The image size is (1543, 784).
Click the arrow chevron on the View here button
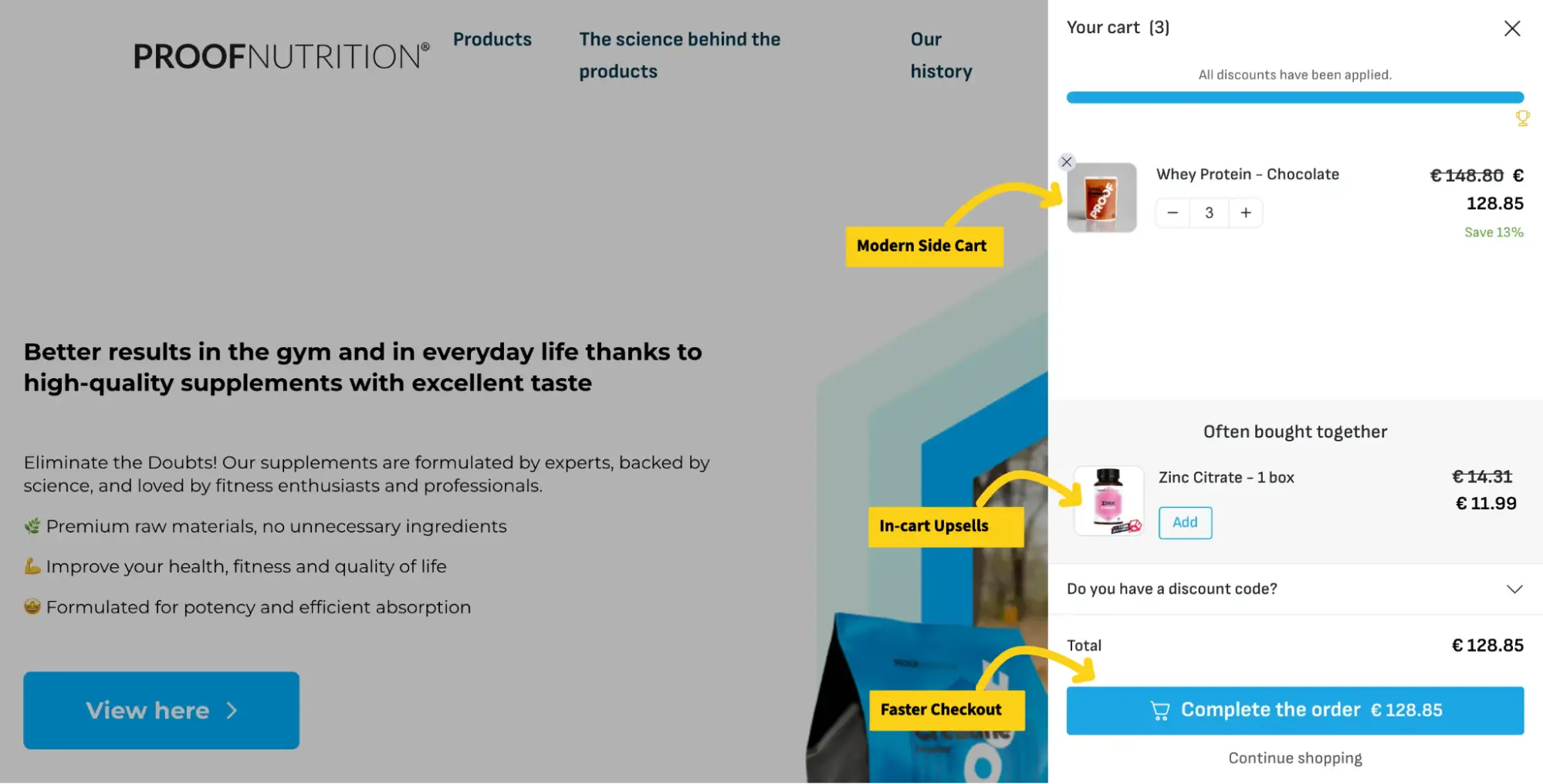[x=232, y=710]
